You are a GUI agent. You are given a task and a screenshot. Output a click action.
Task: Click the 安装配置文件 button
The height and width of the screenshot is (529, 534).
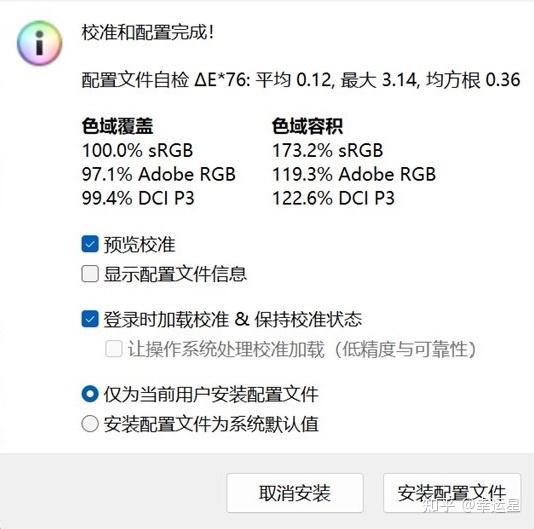pos(452,493)
